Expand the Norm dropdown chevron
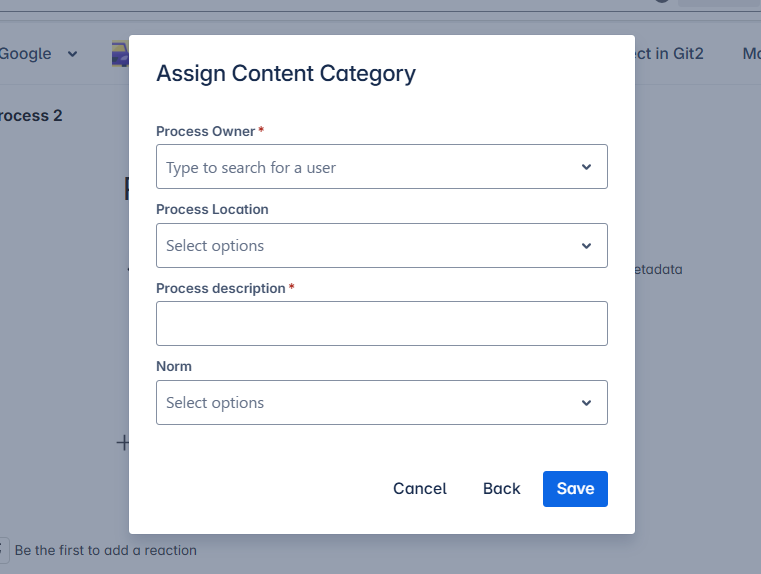Viewport: 761px width, 574px height. (x=586, y=402)
